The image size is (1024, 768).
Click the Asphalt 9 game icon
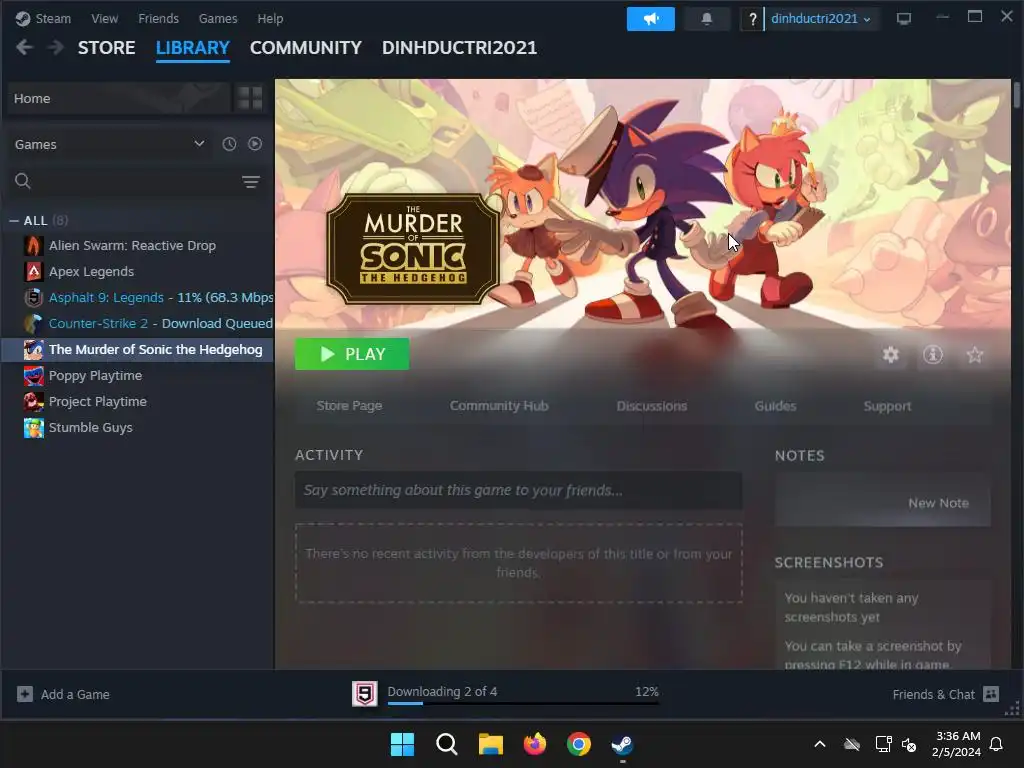coord(33,297)
